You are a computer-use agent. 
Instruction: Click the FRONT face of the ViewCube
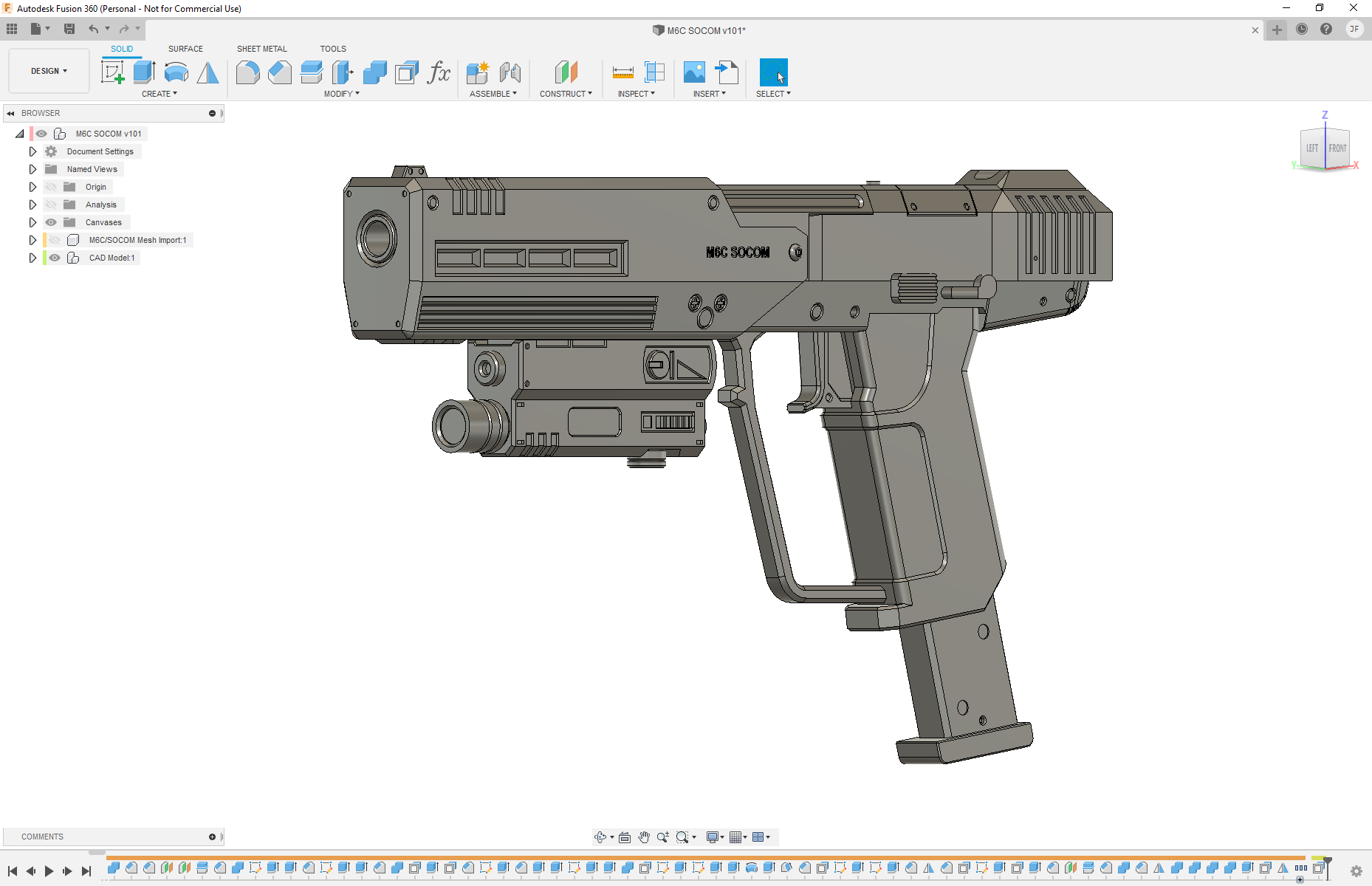(x=1337, y=148)
